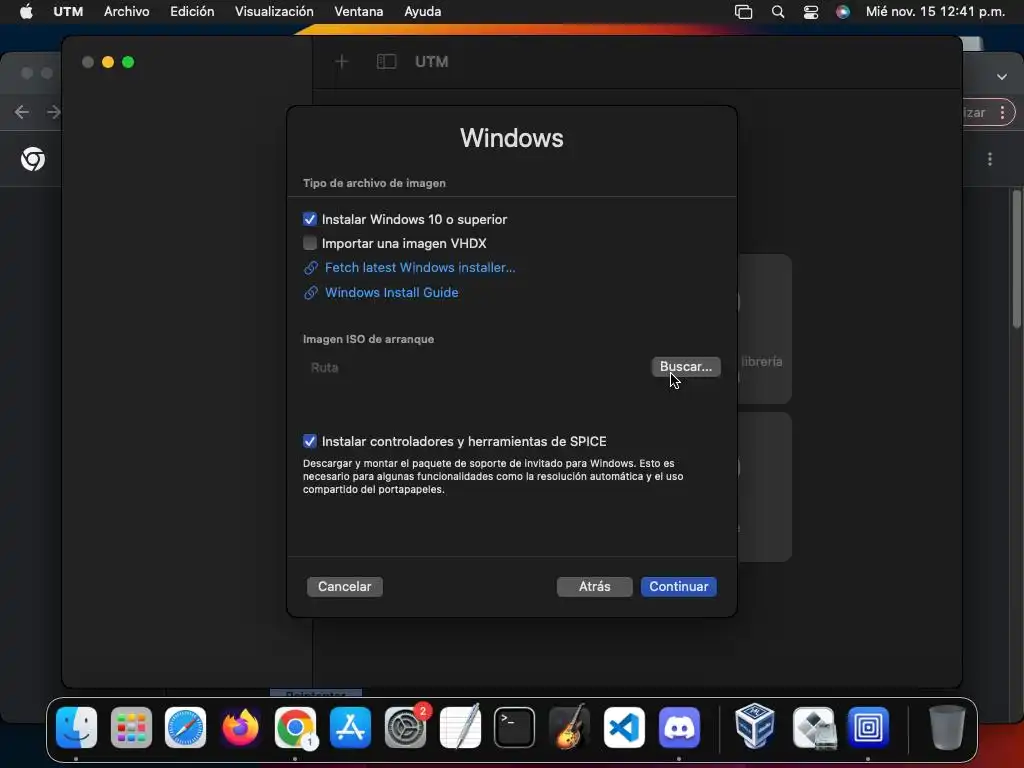
Task: Check Importar una imagen VHDX
Action: point(310,243)
